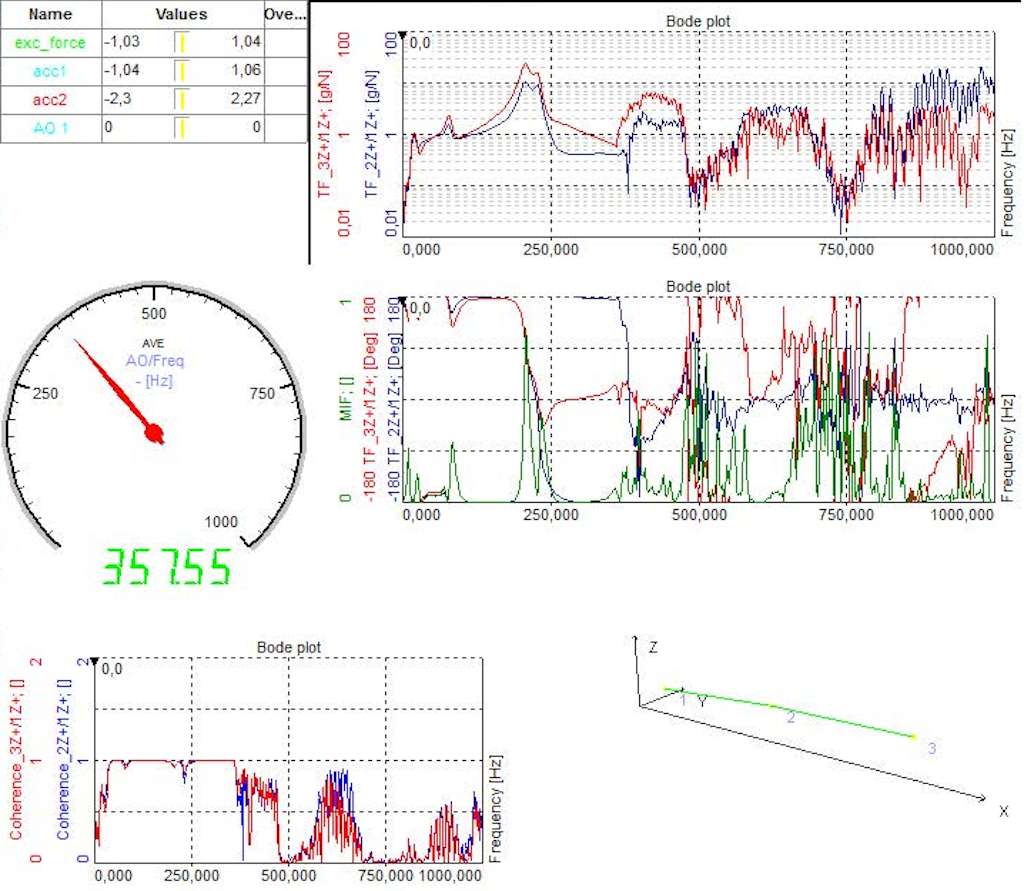Click the blue TF_2Z+/1Z+ [g/N] axis label

(372, 133)
